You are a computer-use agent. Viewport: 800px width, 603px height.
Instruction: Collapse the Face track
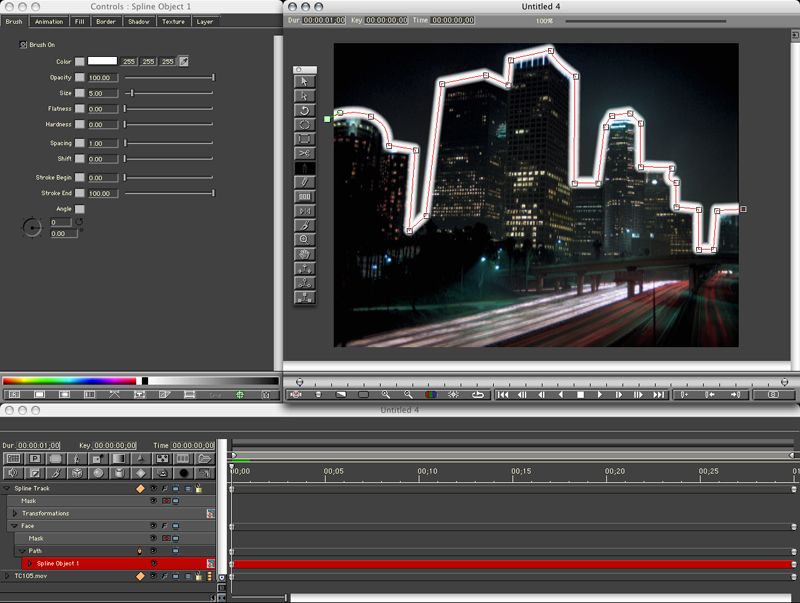click(x=15, y=525)
